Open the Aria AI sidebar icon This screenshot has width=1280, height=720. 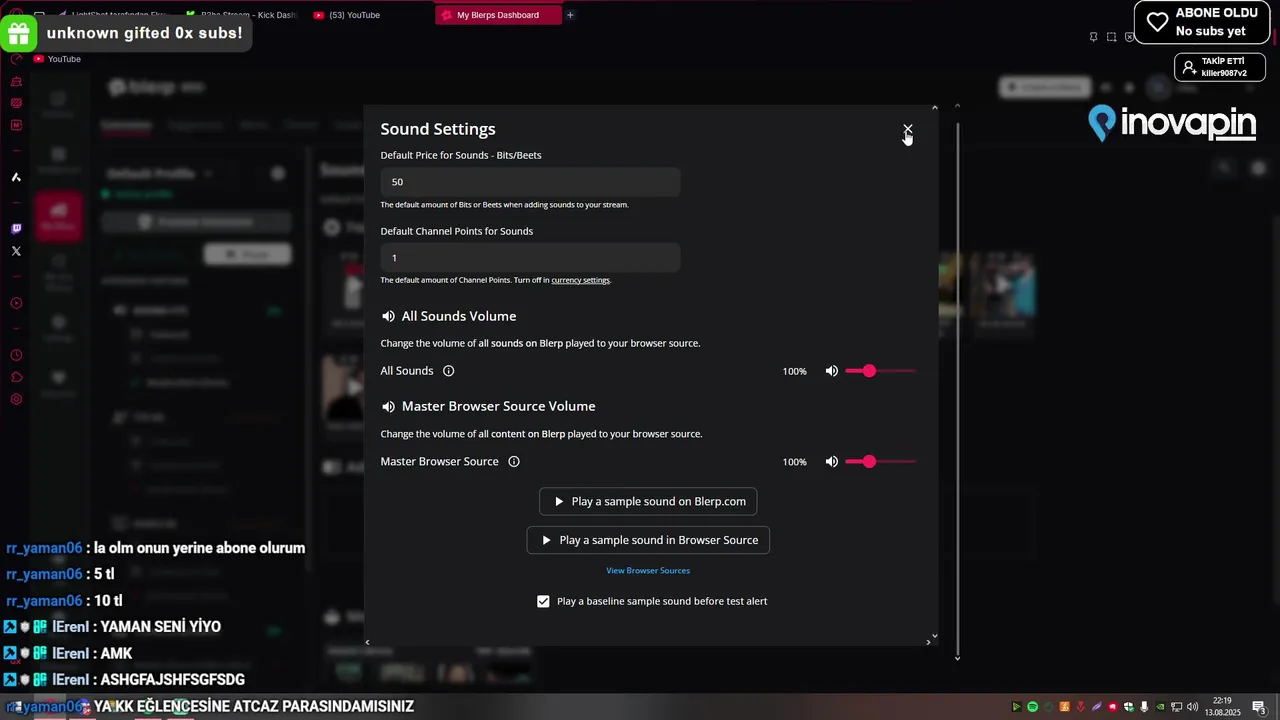16,177
